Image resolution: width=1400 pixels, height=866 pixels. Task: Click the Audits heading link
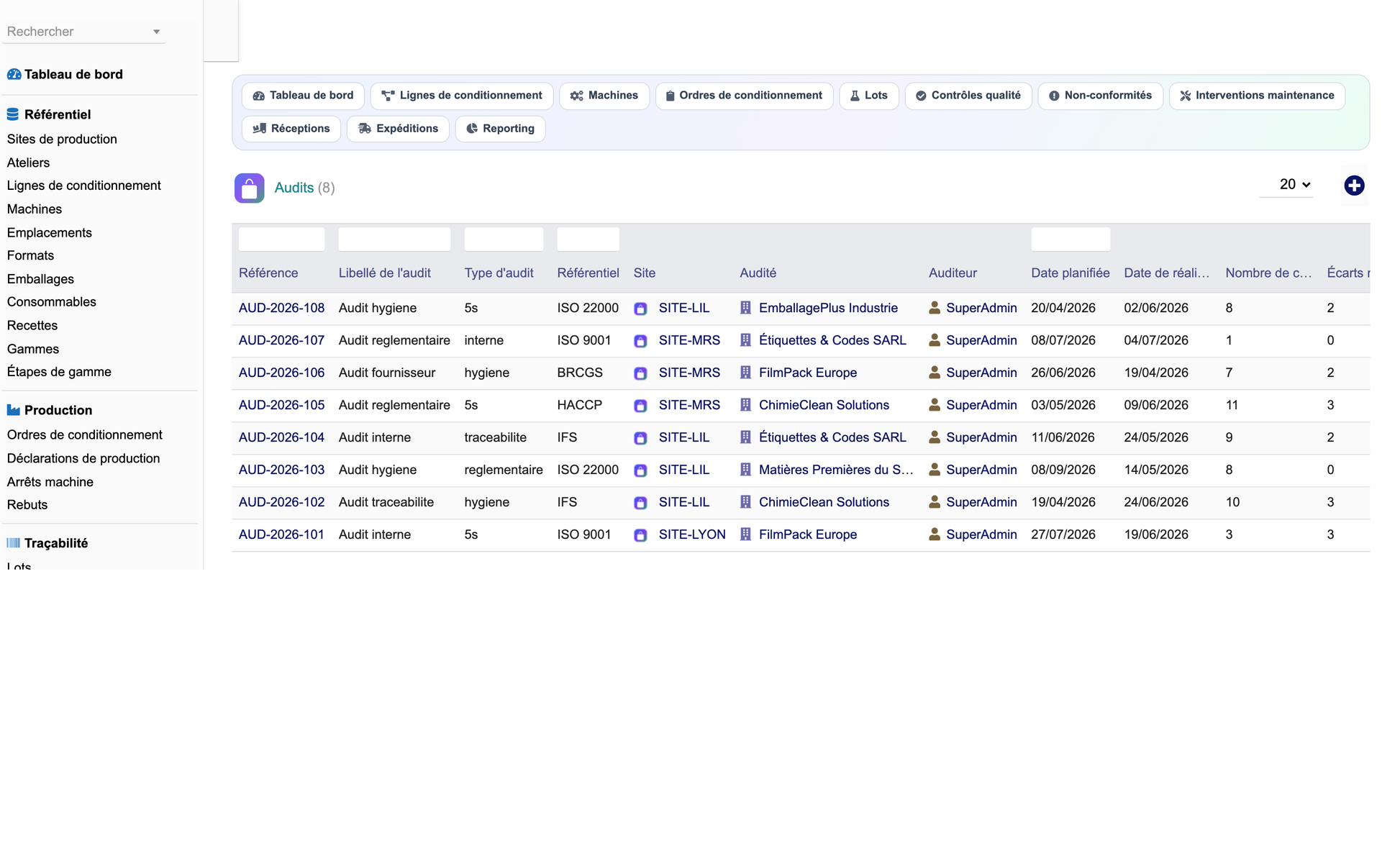click(x=294, y=188)
